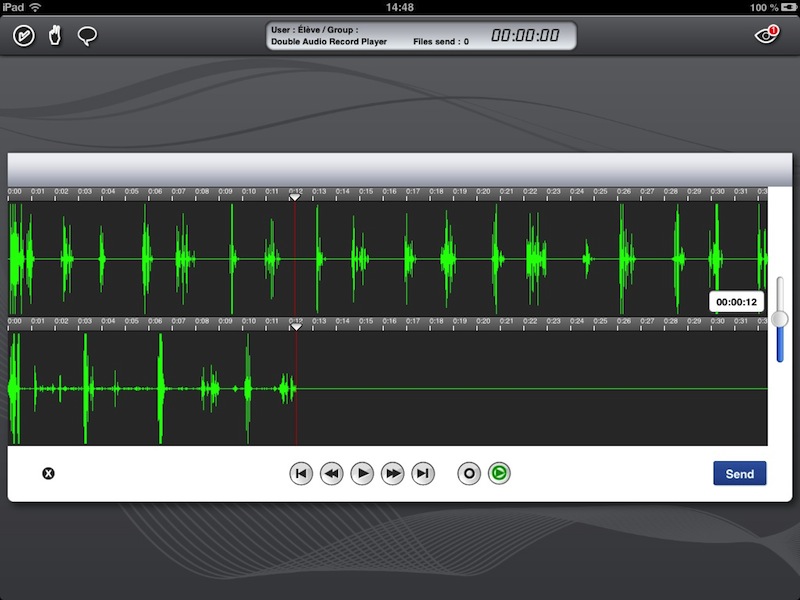The image size is (800, 600).
Task: Open the speech bubble chat icon
Action: pyautogui.click(x=87, y=36)
